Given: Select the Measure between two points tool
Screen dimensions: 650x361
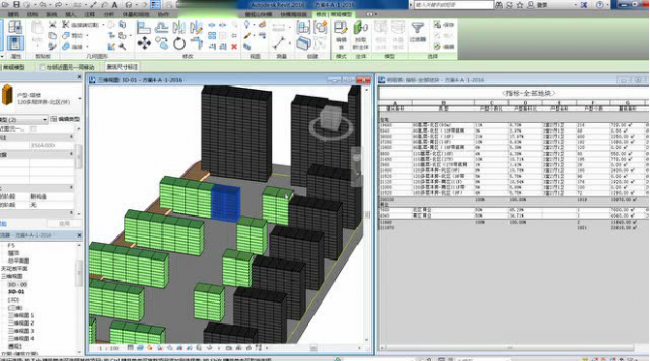Looking at the screenshot, I should click(x=279, y=42).
